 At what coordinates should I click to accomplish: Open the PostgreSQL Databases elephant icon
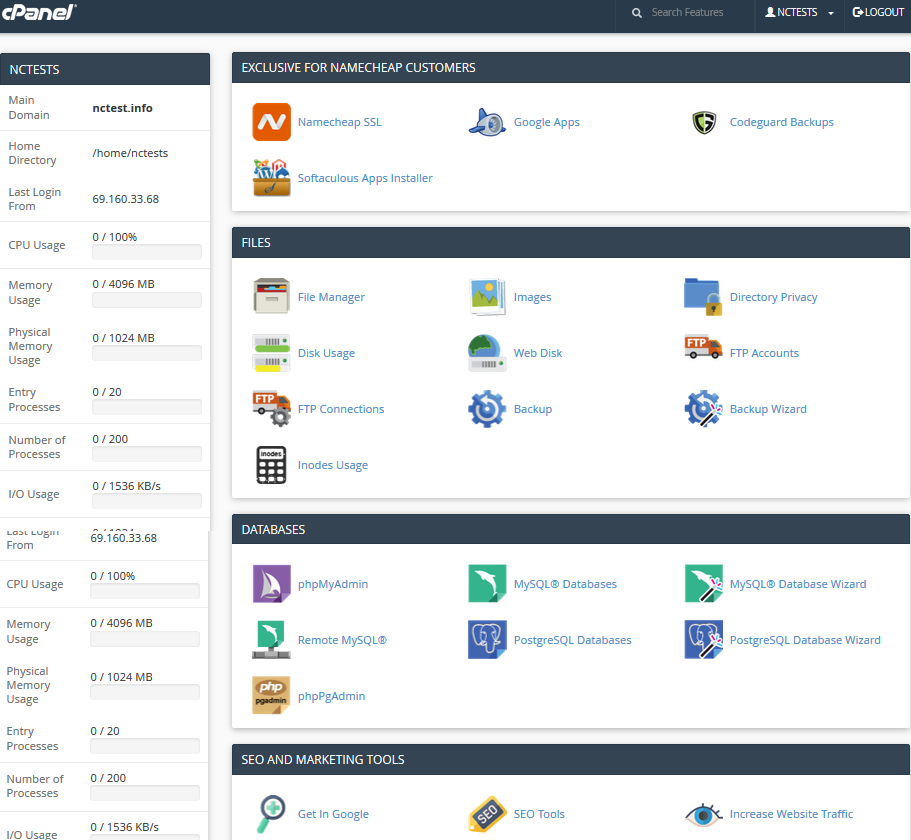click(x=487, y=640)
